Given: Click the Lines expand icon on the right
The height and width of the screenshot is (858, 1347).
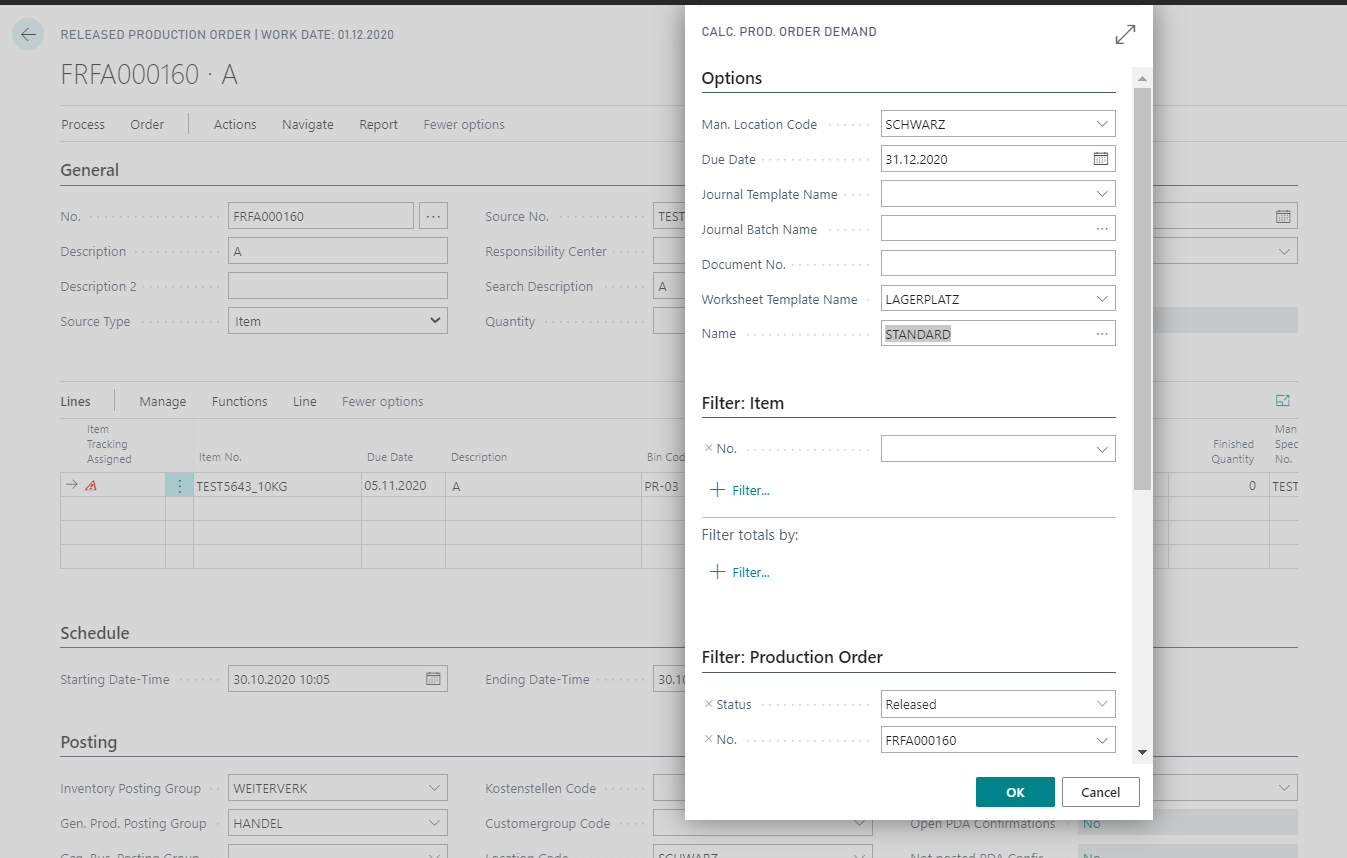Looking at the screenshot, I should pyautogui.click(x=1283, y=401).
